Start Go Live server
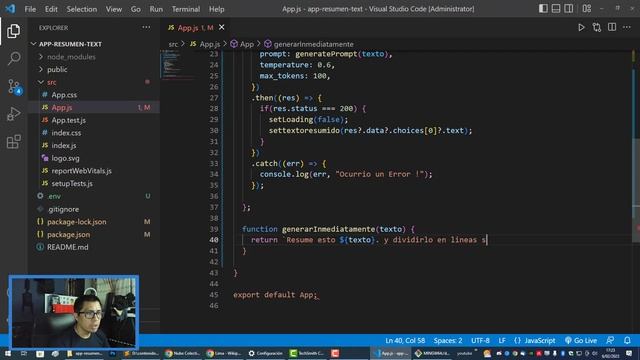This screenshot has width=640, height=360. (581, 340)
